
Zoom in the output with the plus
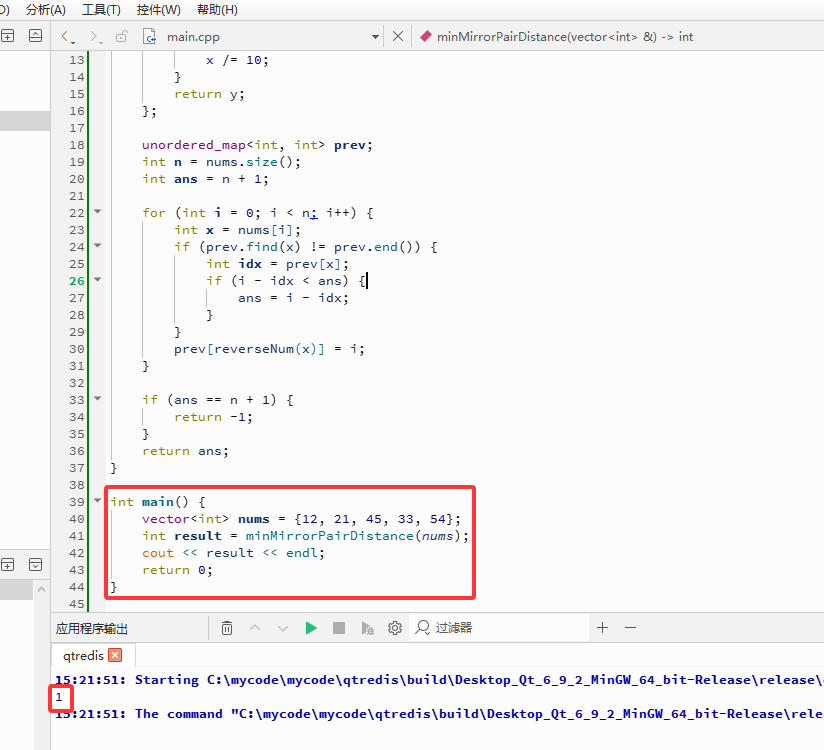[x=603, y=628]
